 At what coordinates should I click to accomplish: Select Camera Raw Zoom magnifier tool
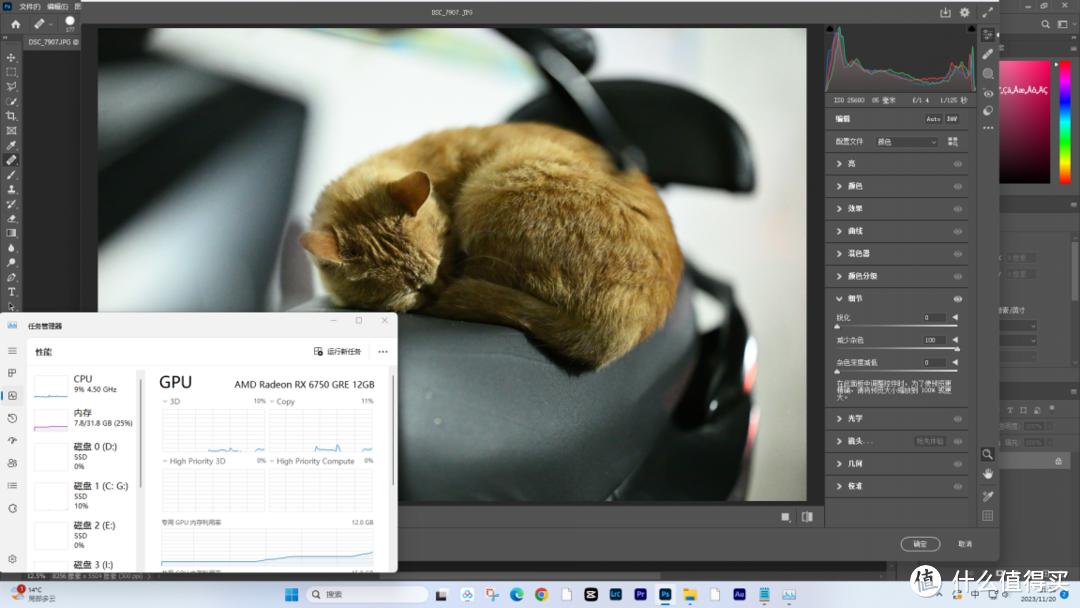pyautogui.click(x=987, y=454)
